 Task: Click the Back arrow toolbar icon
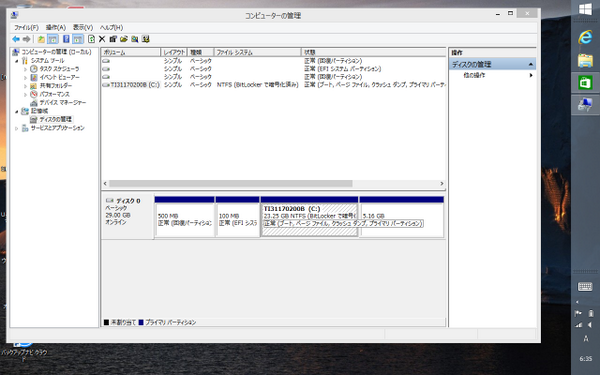point(16,39)
